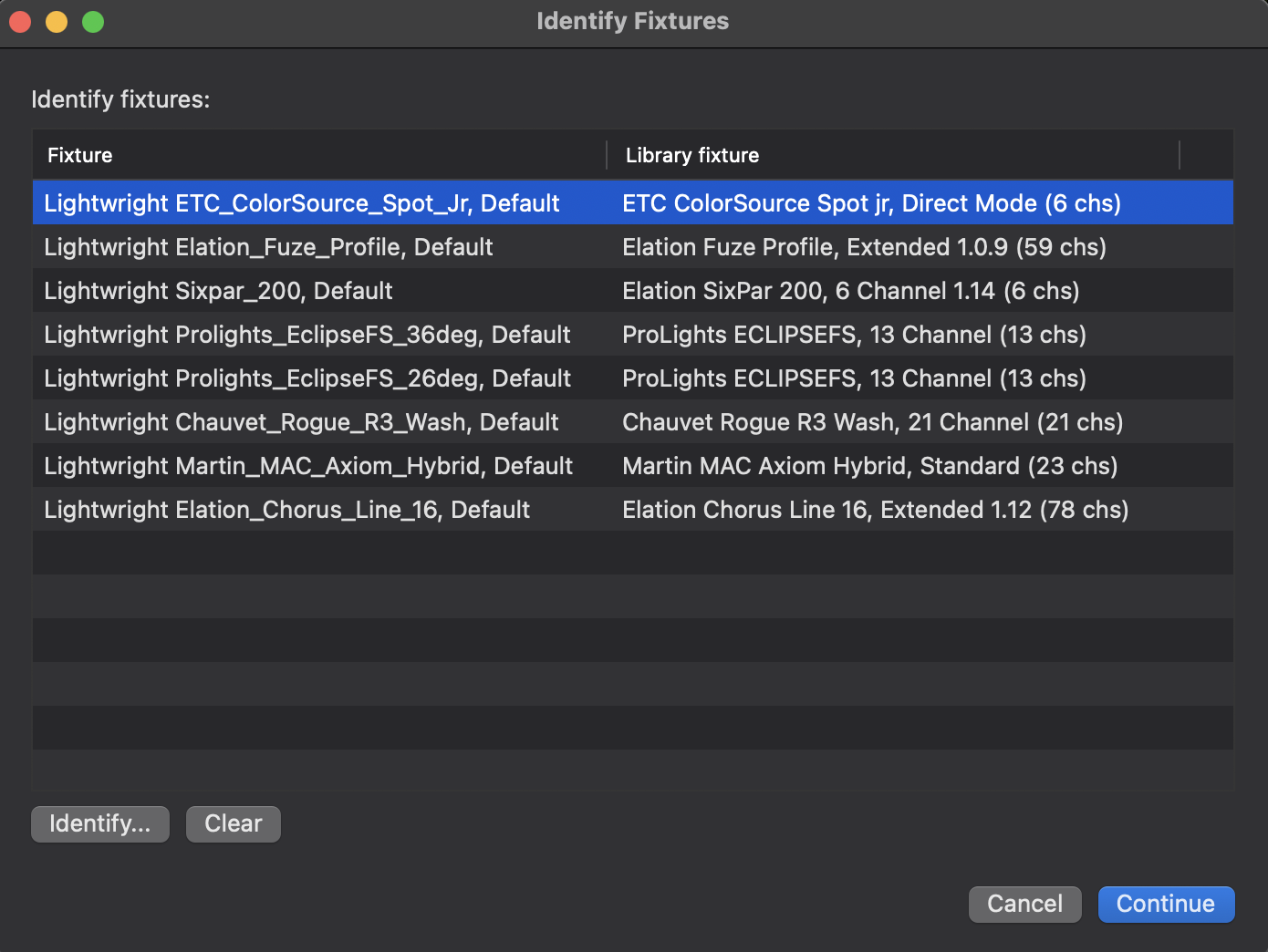This screenshot has height=952, width=1268.
Task: Click the Identify... button
Action: click(99, 824)
